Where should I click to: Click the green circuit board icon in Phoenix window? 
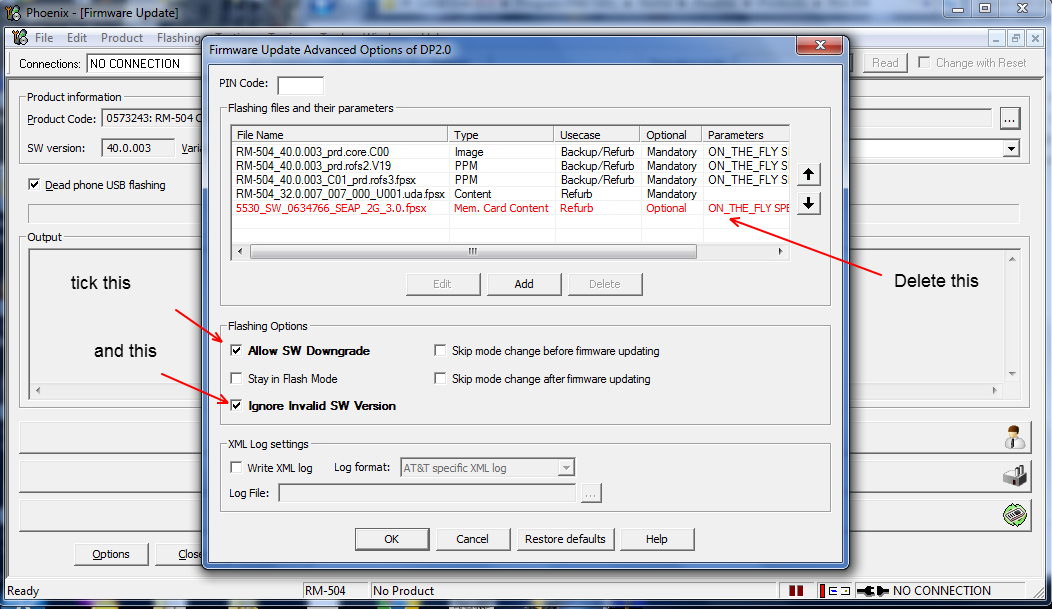[1014, 514]
